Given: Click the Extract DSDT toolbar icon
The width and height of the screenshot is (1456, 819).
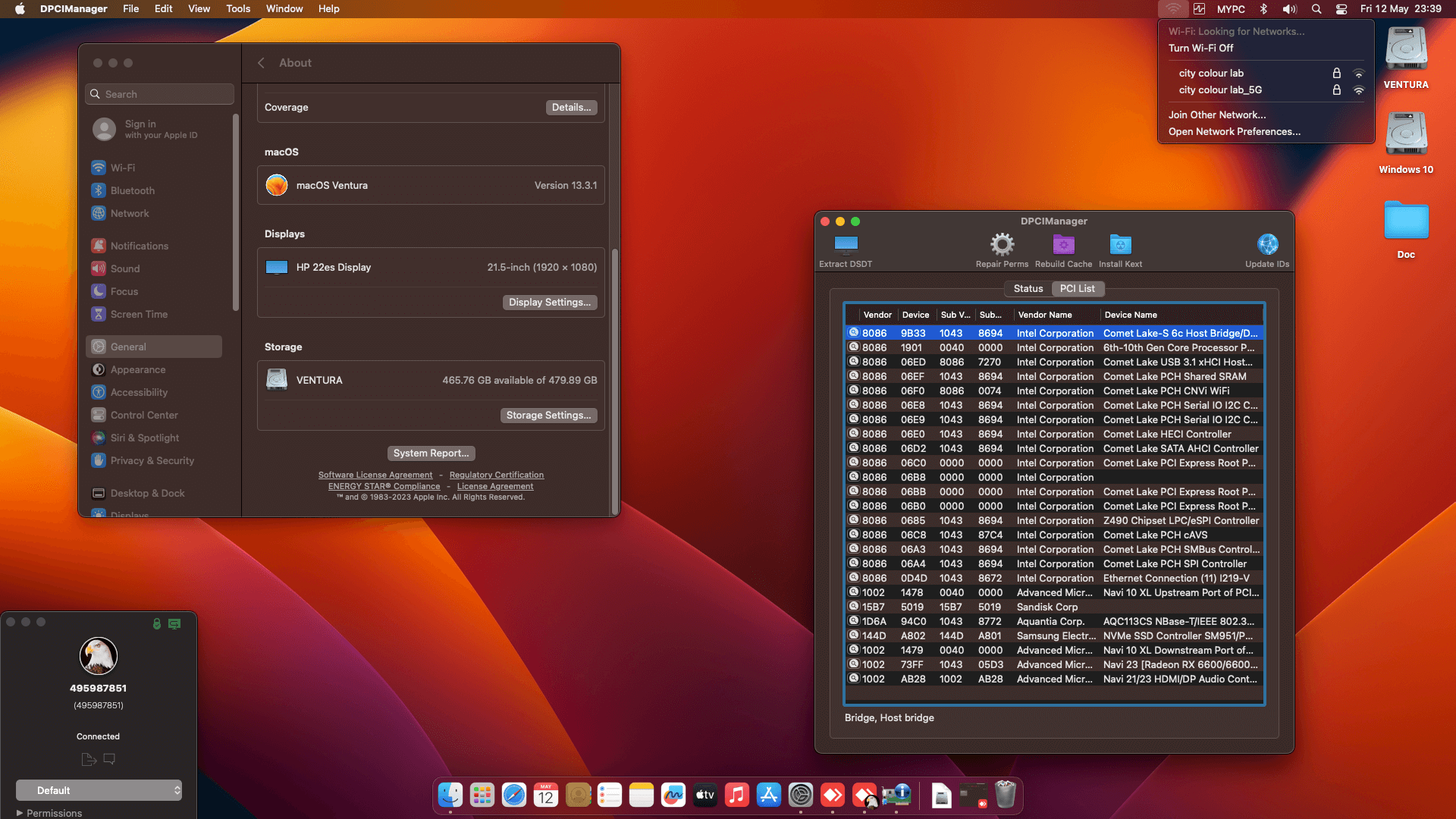Looking at the screenshot, I should click(846, 244).
